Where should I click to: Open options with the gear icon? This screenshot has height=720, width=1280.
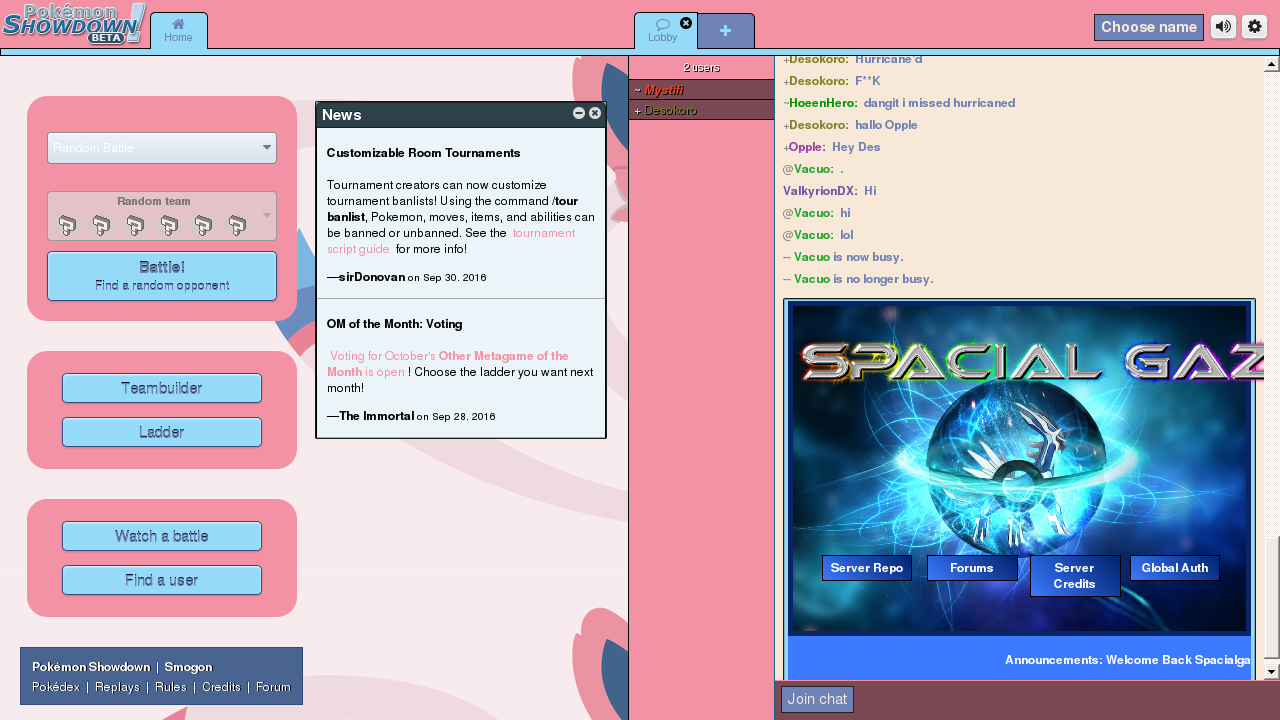pyautogui.click(x=1254, y=27)
